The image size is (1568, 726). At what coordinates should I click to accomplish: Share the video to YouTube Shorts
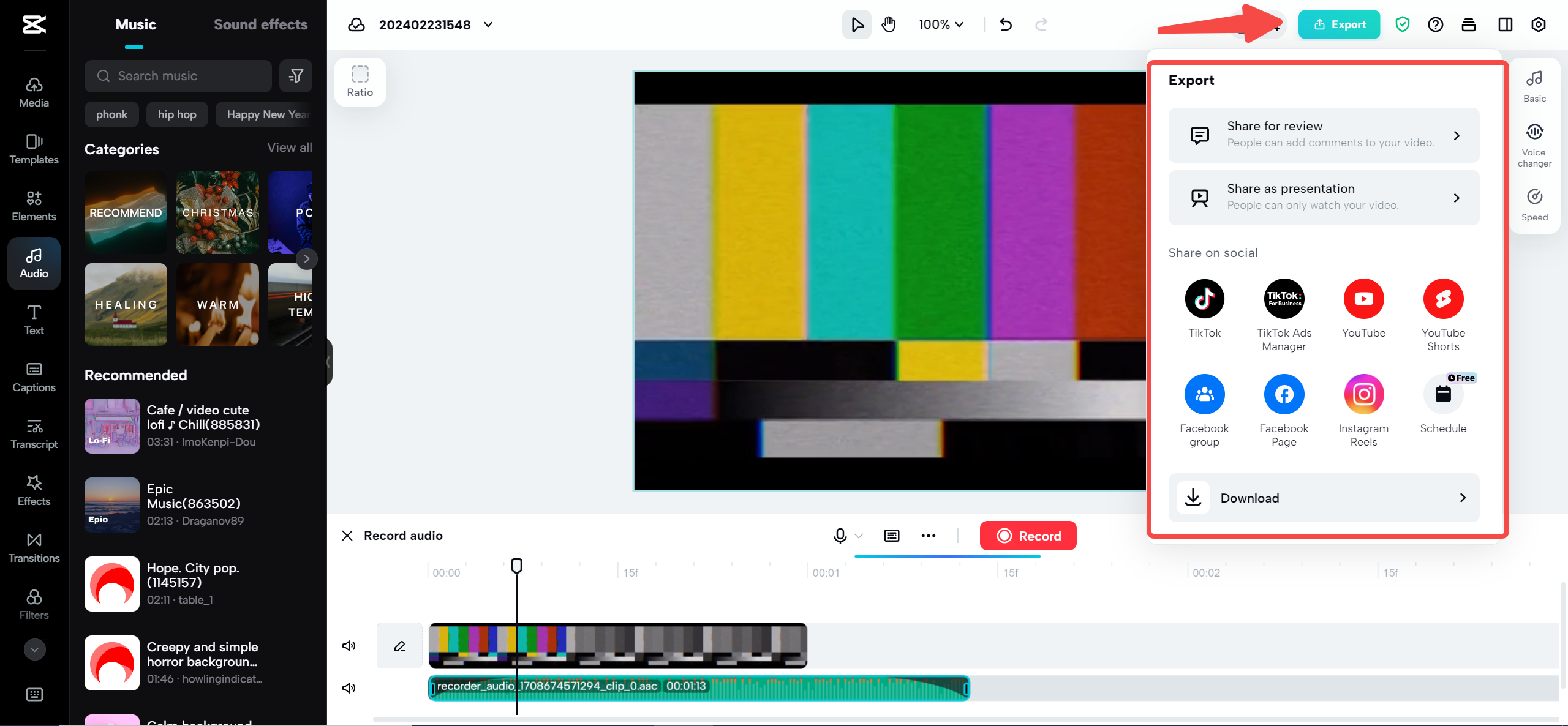[1443, 299]
